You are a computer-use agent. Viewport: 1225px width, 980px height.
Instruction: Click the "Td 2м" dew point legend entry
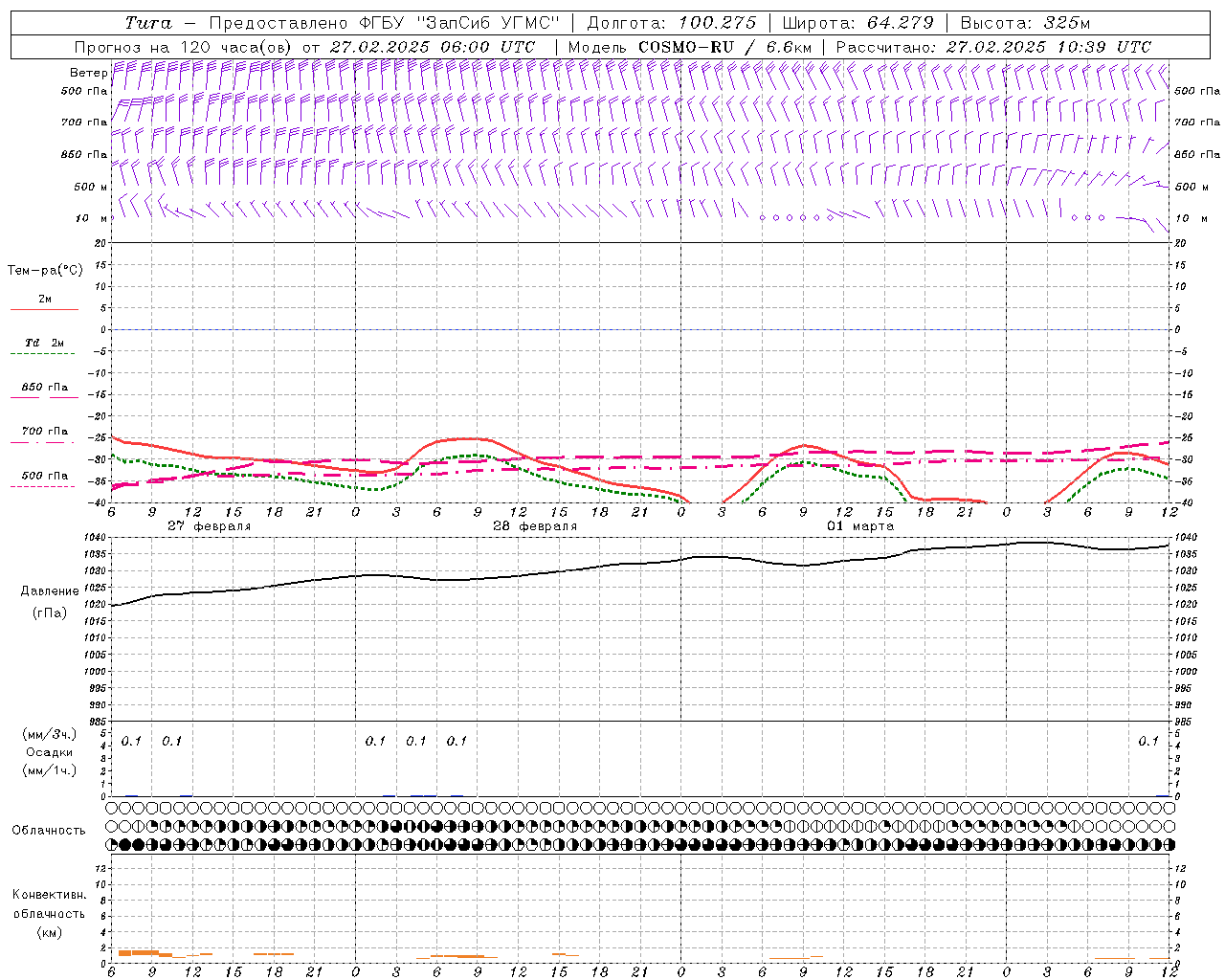[x=44, y=343]
